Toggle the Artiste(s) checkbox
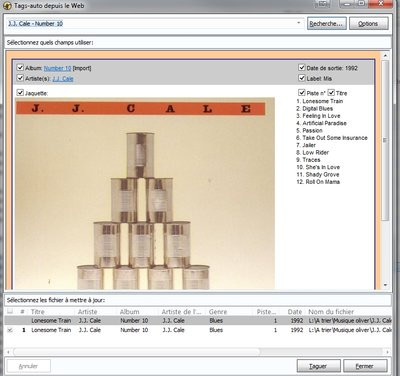 [x=20, y=78]
